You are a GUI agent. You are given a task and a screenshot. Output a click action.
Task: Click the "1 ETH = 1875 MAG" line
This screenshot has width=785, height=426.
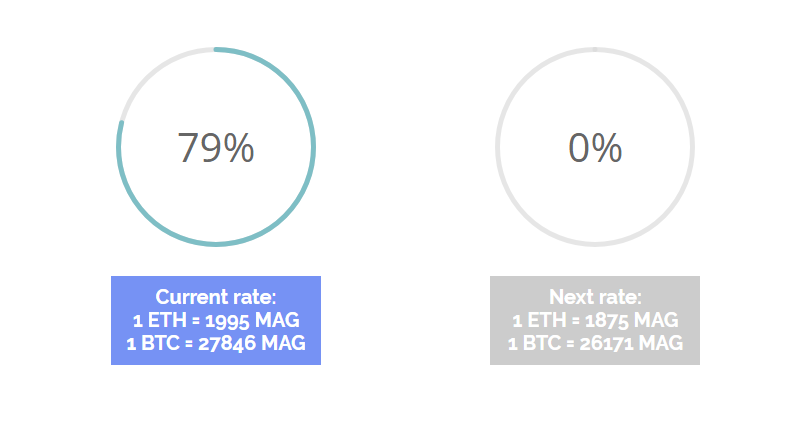[595, 320]
